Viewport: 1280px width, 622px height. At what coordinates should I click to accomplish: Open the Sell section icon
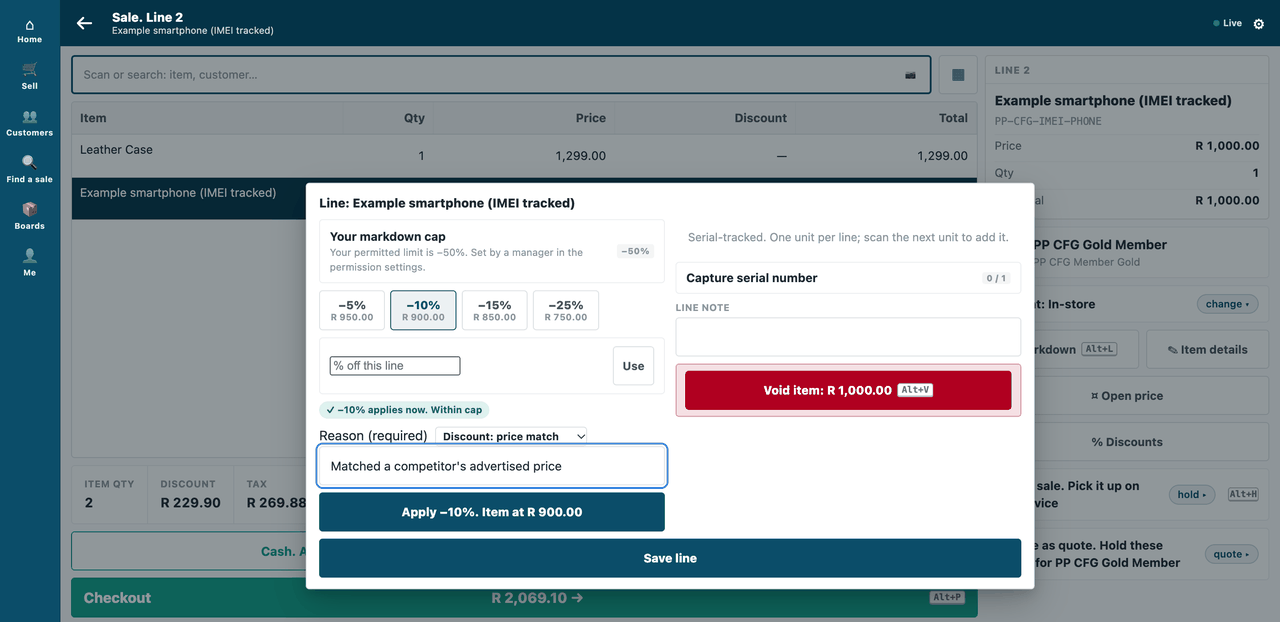(x=30, y=69)
